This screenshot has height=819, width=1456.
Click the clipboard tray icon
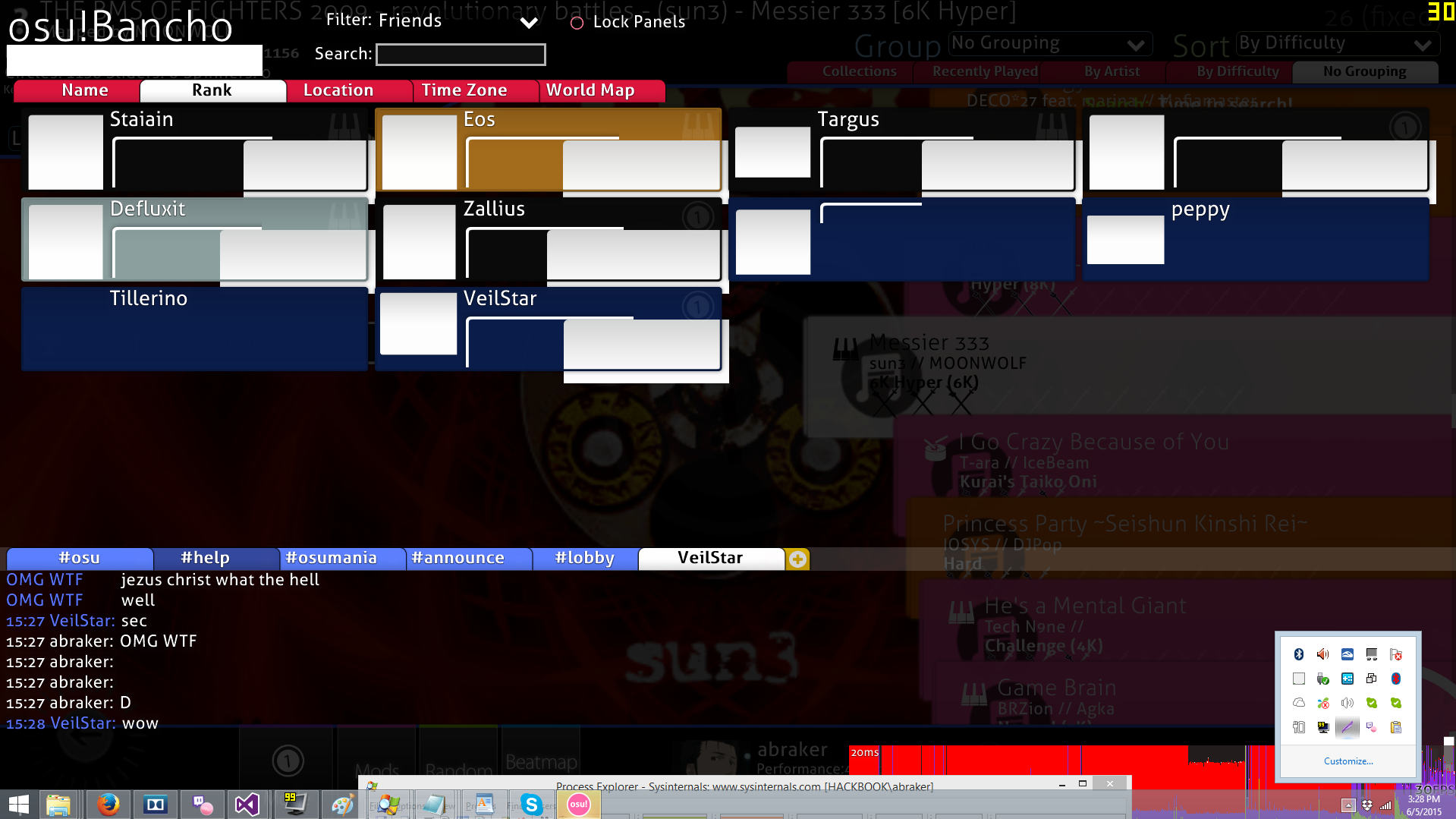coord(1396,727)
